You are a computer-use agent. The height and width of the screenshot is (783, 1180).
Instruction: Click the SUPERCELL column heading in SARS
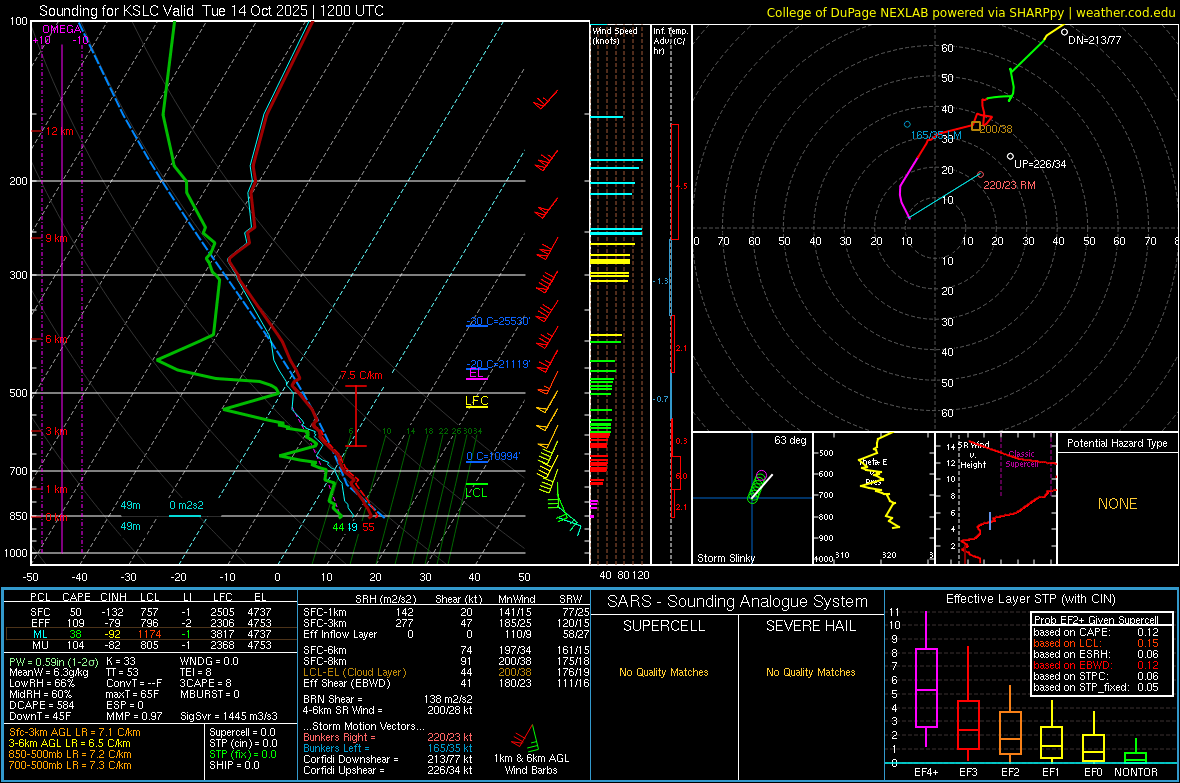(664, 626)
